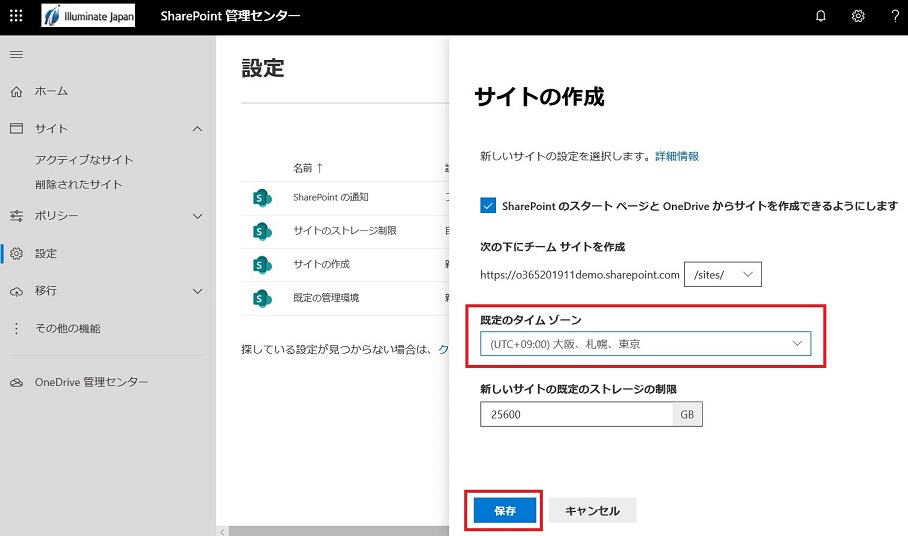The image size is (908, 536).
Task: Click the 保存 button
Action: pos(505,511)
